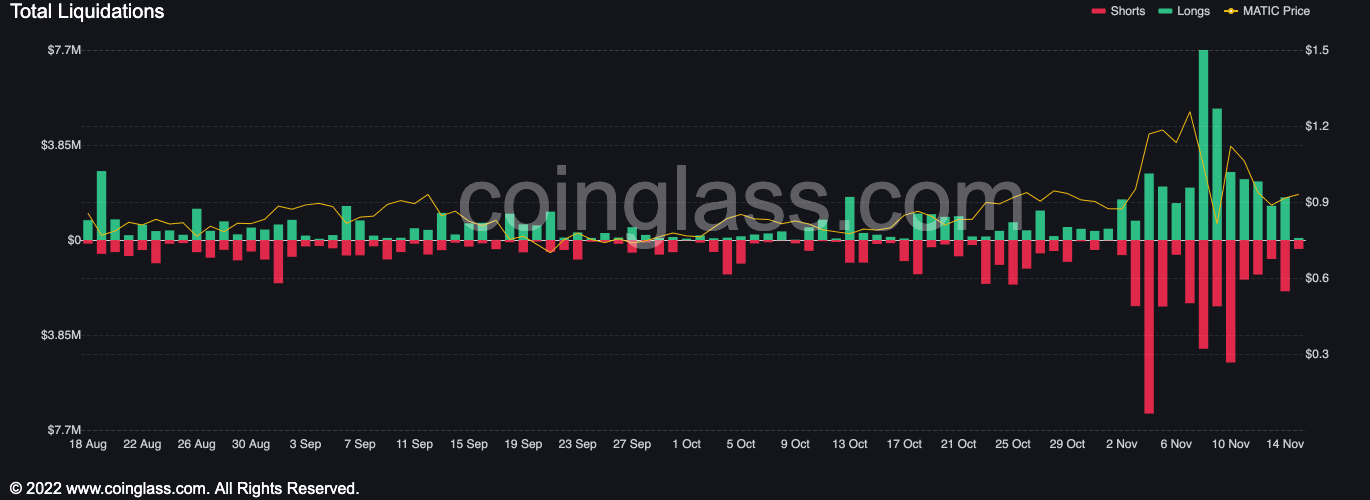
Task: Click the 18 Aug date axis label
Action: pyautogui.click(x=88, y=444)
